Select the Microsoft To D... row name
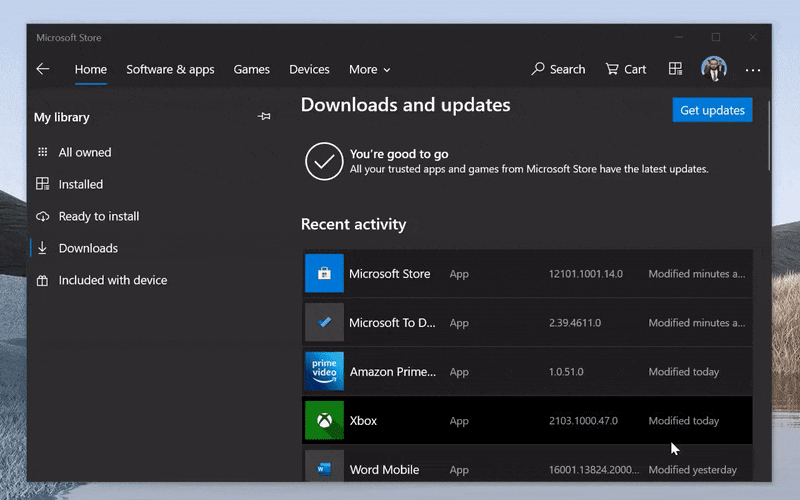Viewport: 800px width, 500px height. pyautogui.click(x=392, y=323)
